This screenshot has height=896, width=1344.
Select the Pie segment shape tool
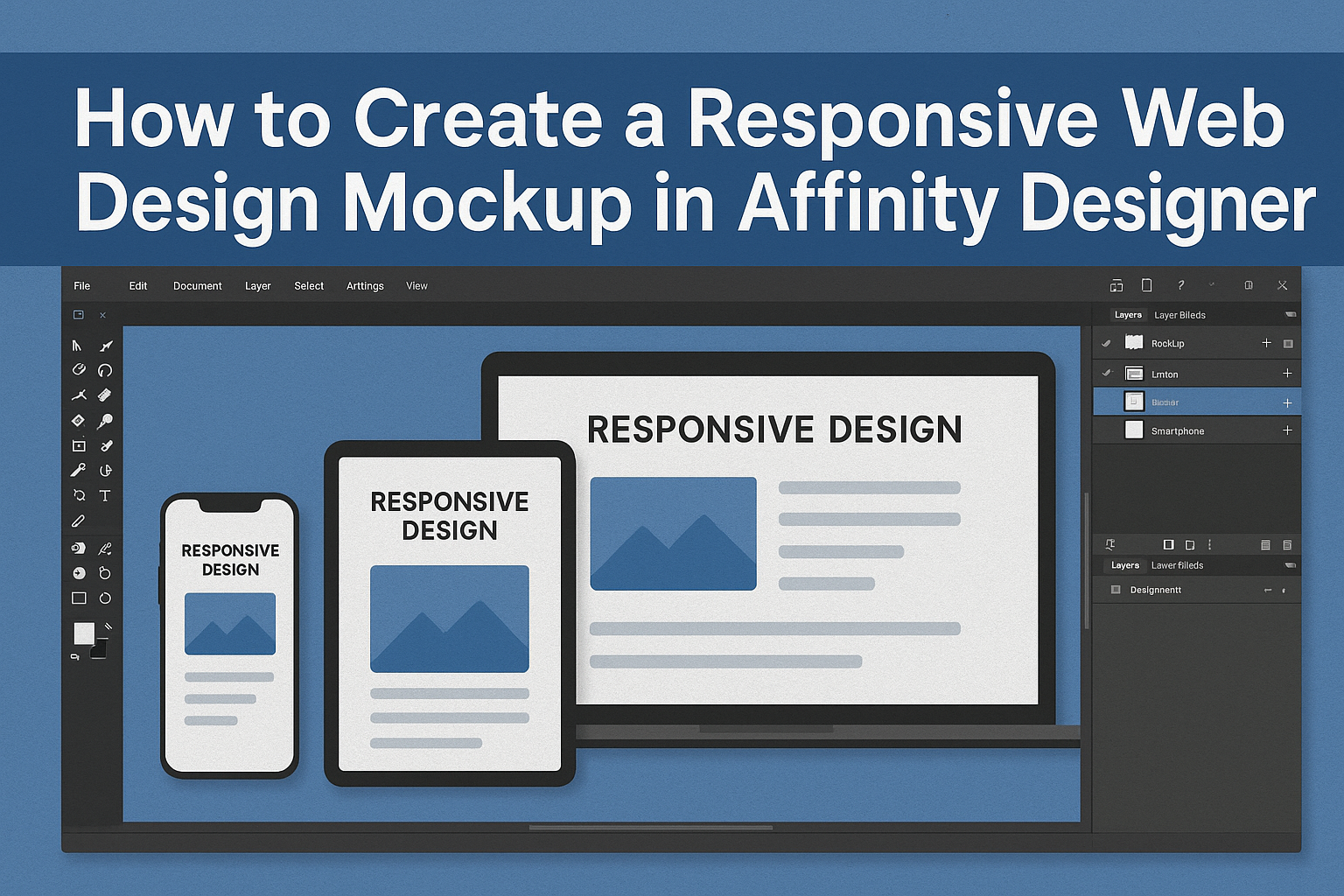(x=105, y=470)
